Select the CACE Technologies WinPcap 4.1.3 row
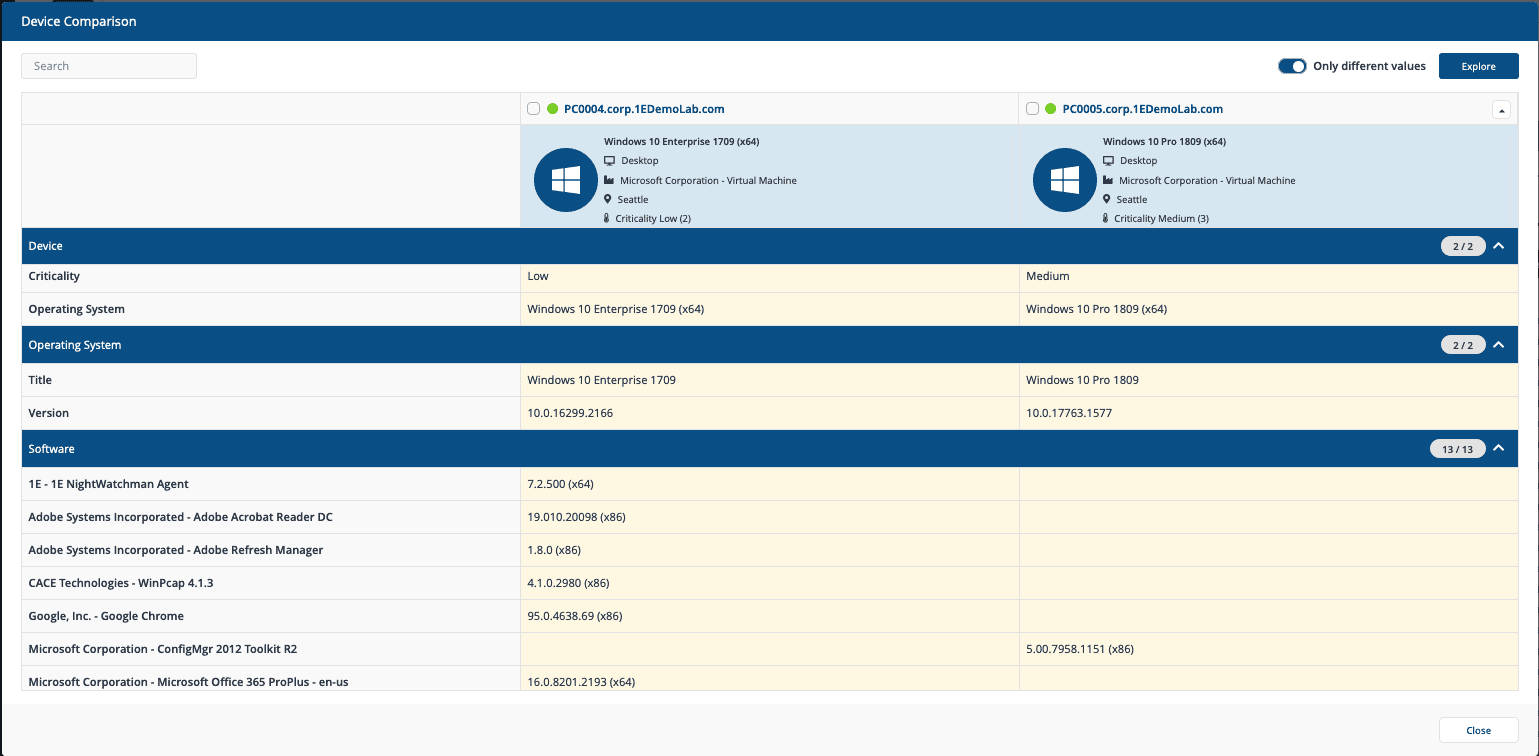The height and width of the screenshot is (756, 1539). pyautogui.click(x=770, y=583)
